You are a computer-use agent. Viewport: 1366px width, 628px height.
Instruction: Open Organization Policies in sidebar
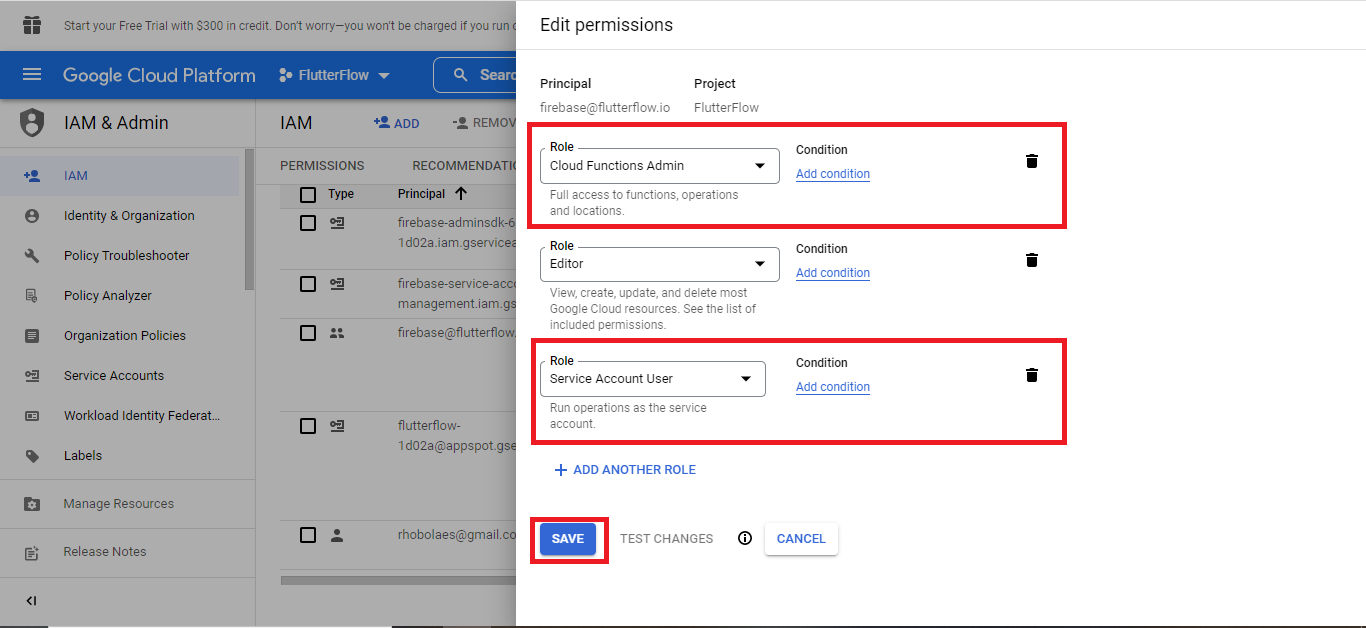click(x=120, y=336)
